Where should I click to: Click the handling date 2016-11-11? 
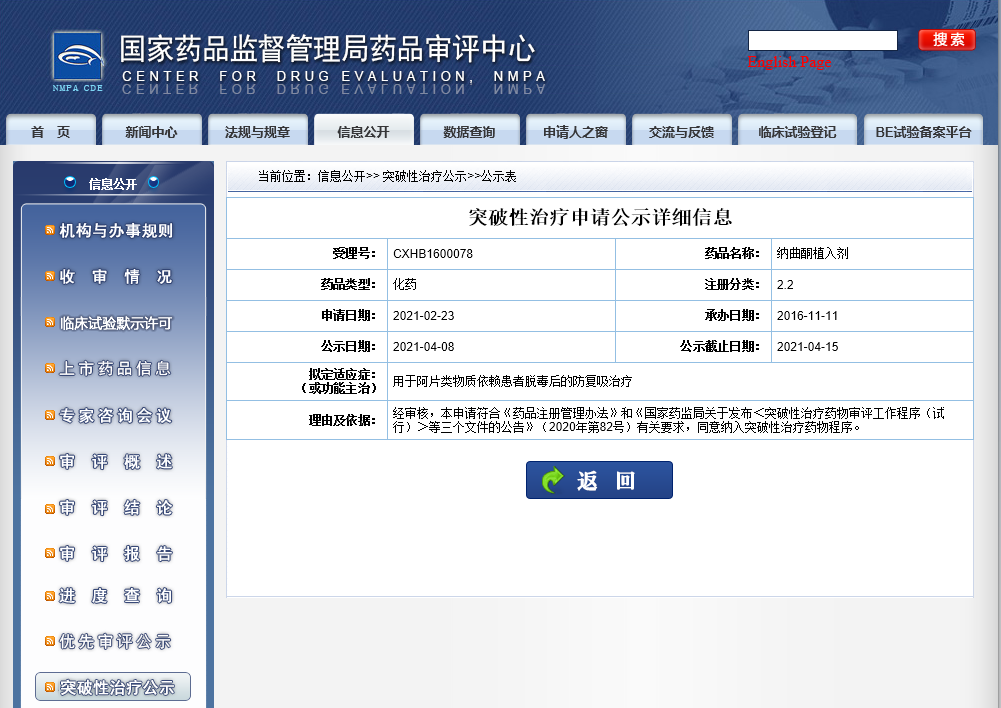click(807, 315)
